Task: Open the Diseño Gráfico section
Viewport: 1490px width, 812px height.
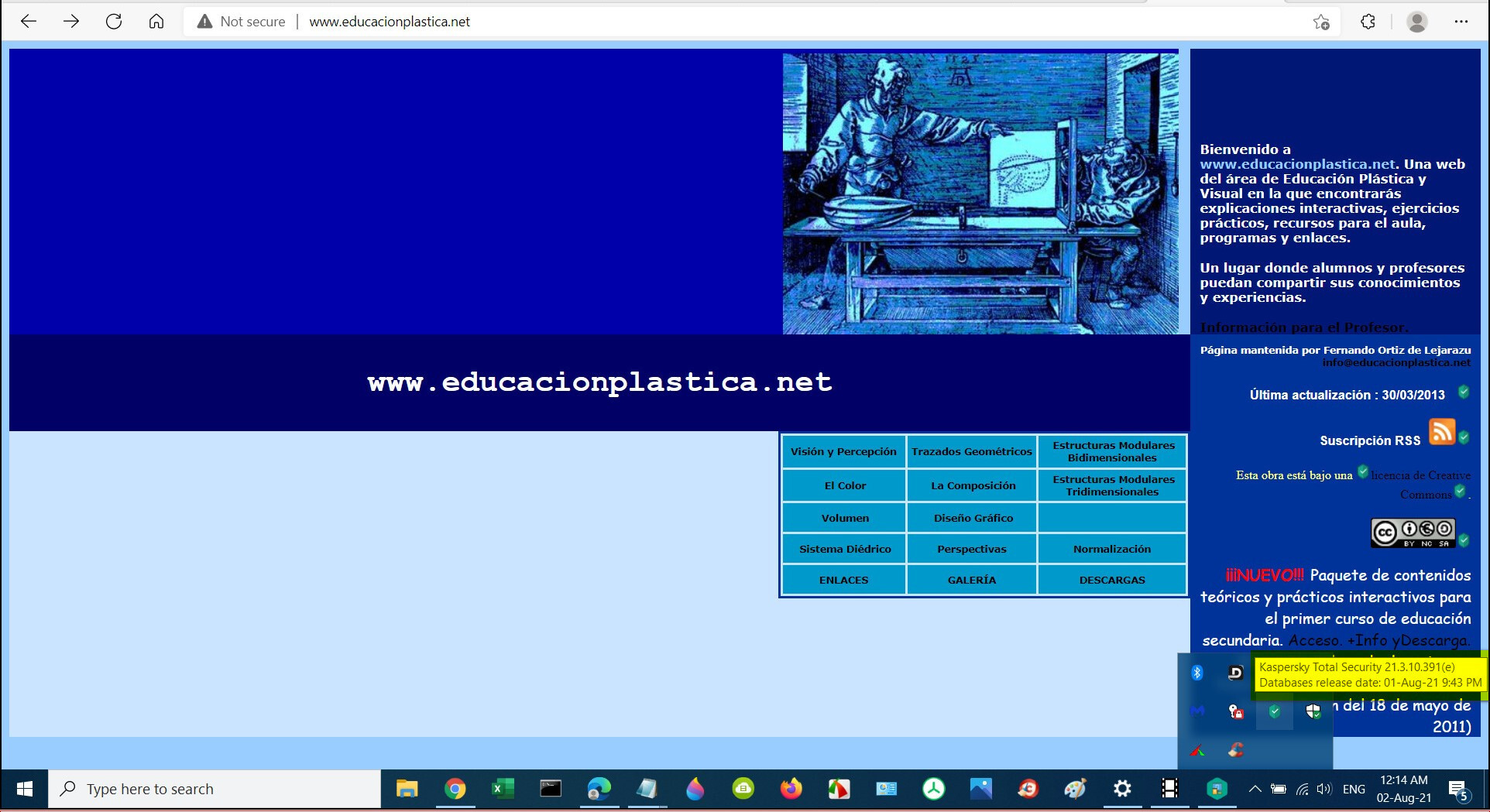Action: click(972, 518)
